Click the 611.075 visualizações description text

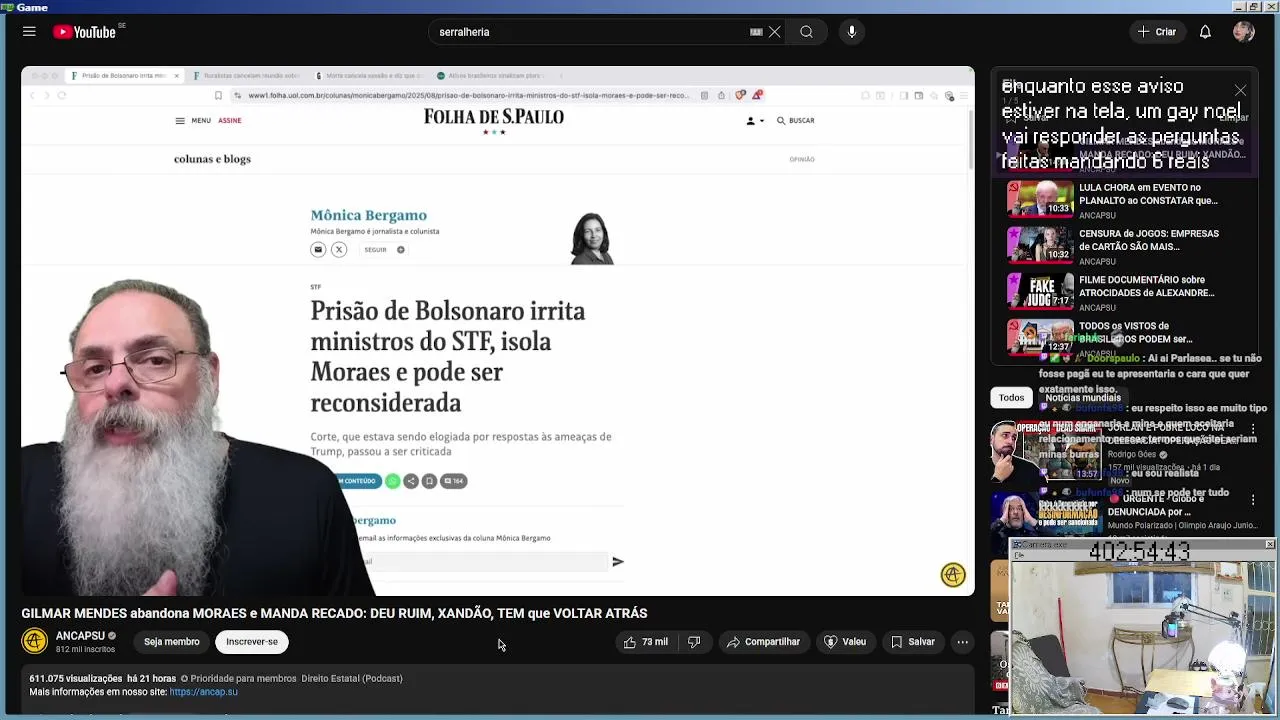click(x=76, y=678)
